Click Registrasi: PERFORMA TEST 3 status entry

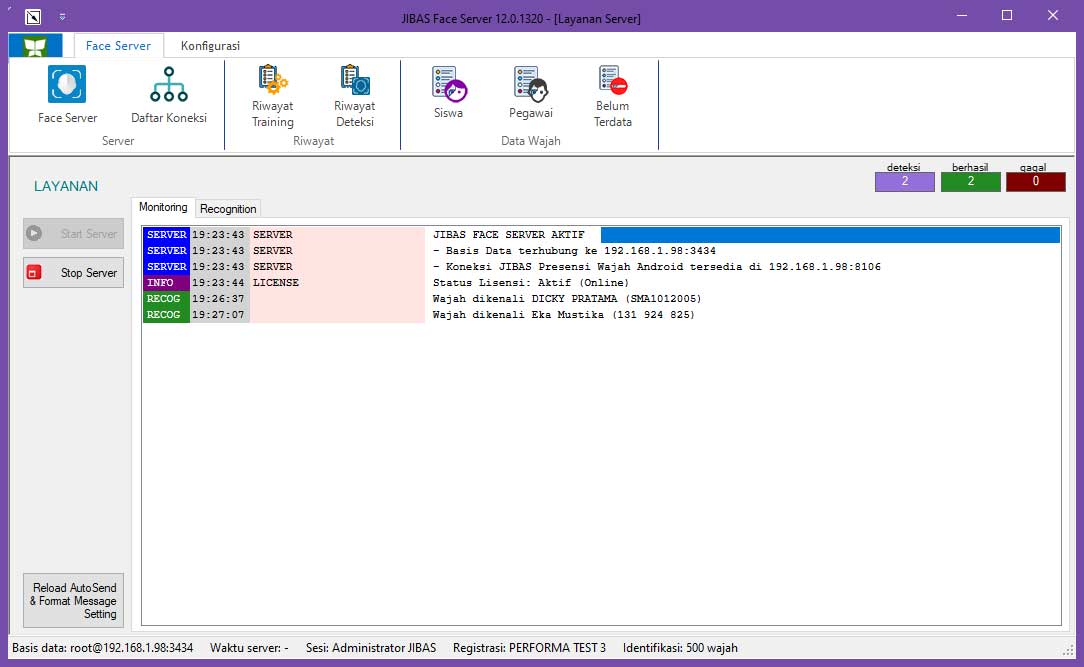point(529,648)
